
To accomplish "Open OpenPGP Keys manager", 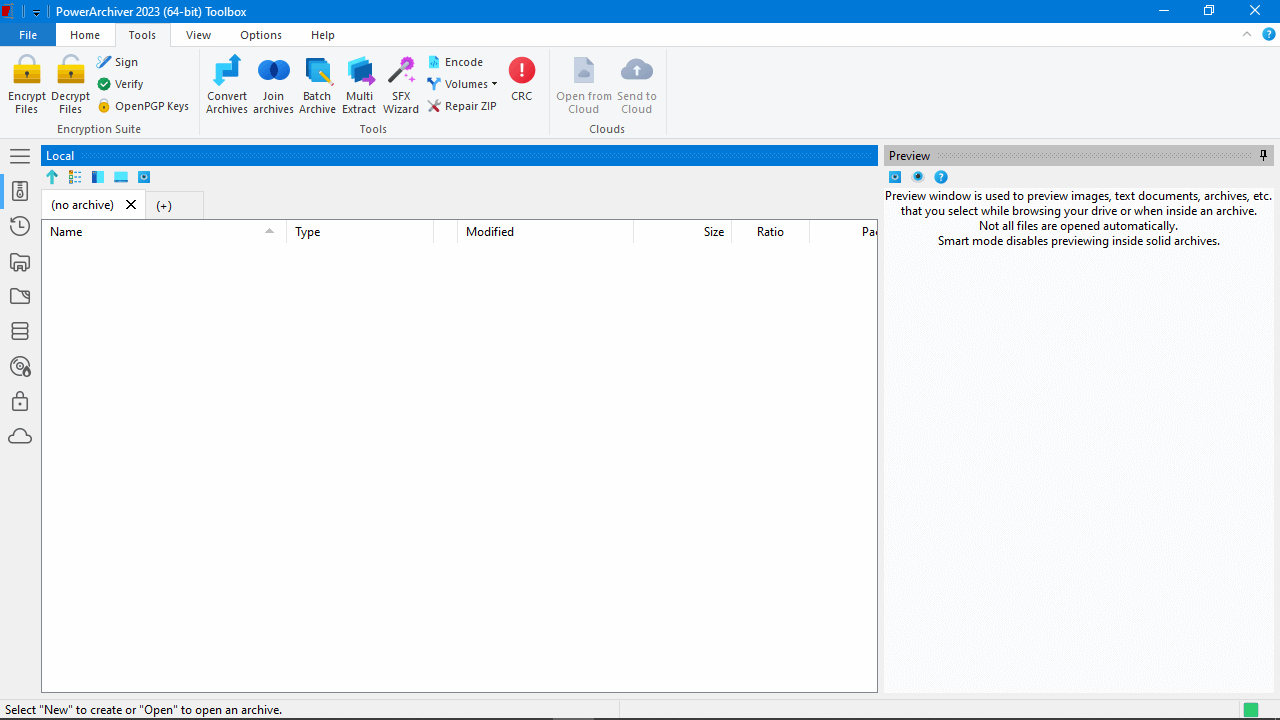I will click(x=143, y=106).
